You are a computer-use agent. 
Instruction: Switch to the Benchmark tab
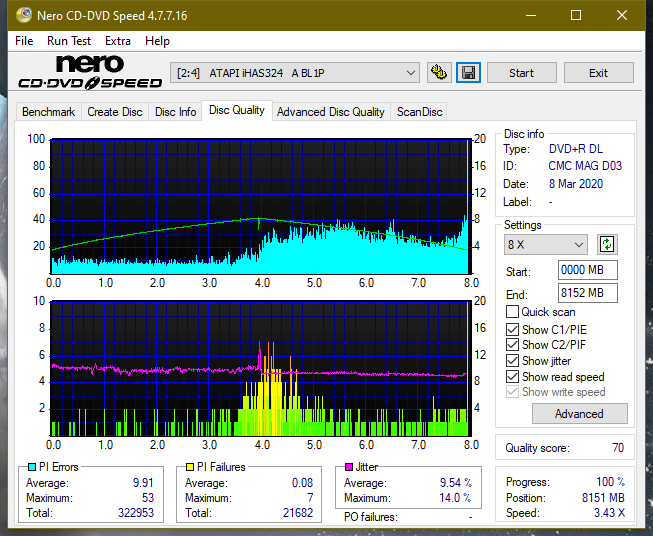point(48,112)
